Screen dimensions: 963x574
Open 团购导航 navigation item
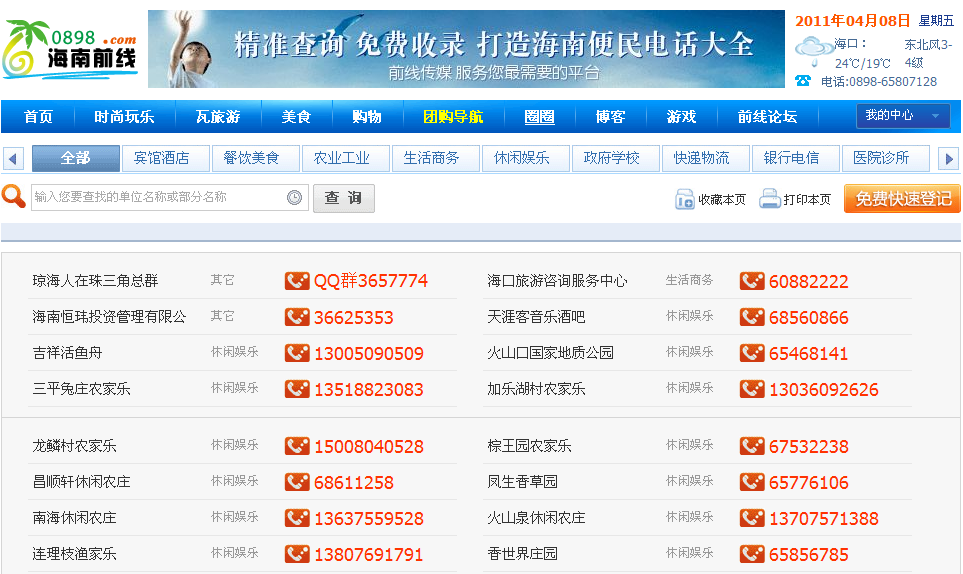pos(453,117)
